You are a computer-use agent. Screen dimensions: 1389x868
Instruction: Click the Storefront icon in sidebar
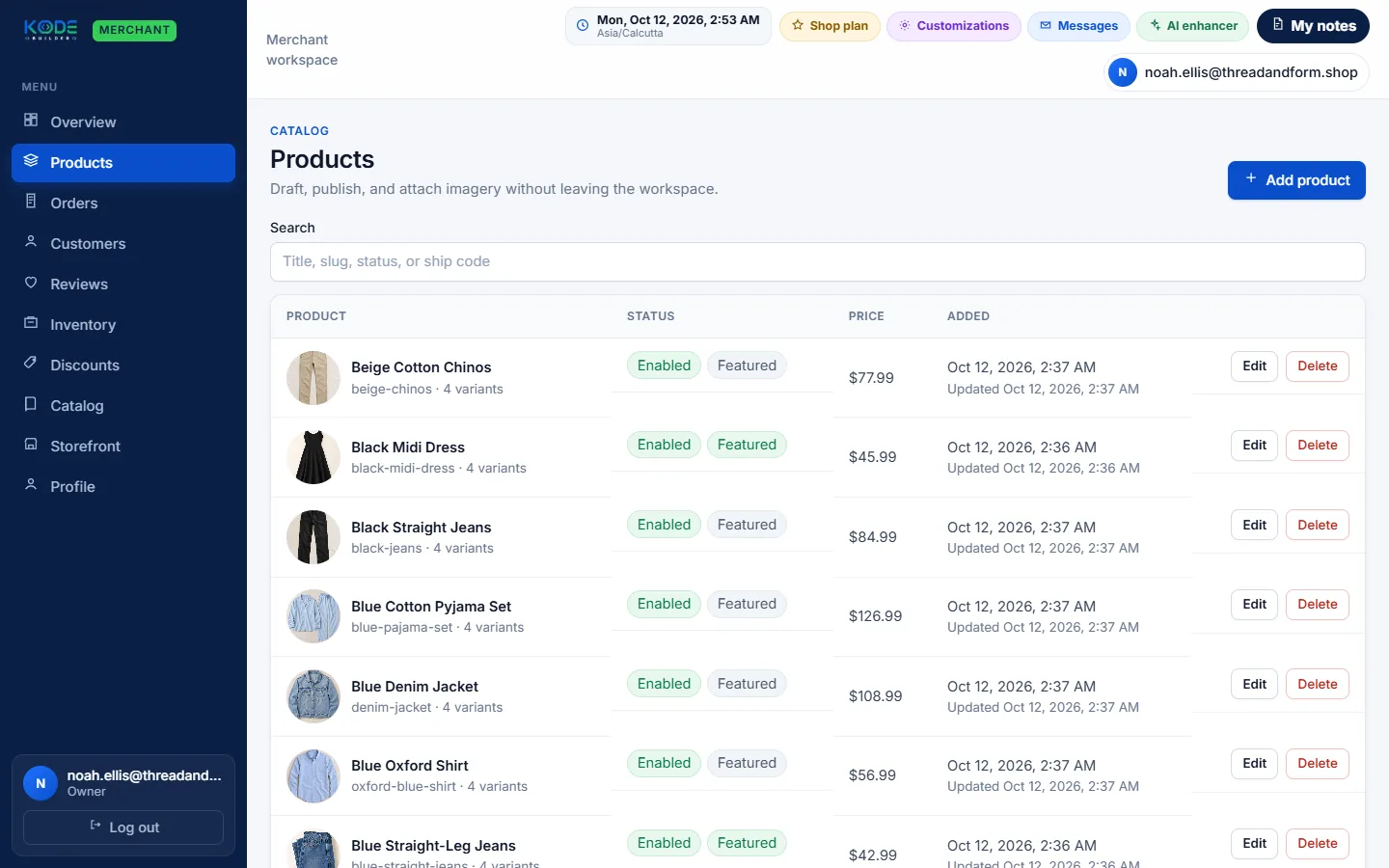(31, 445)
